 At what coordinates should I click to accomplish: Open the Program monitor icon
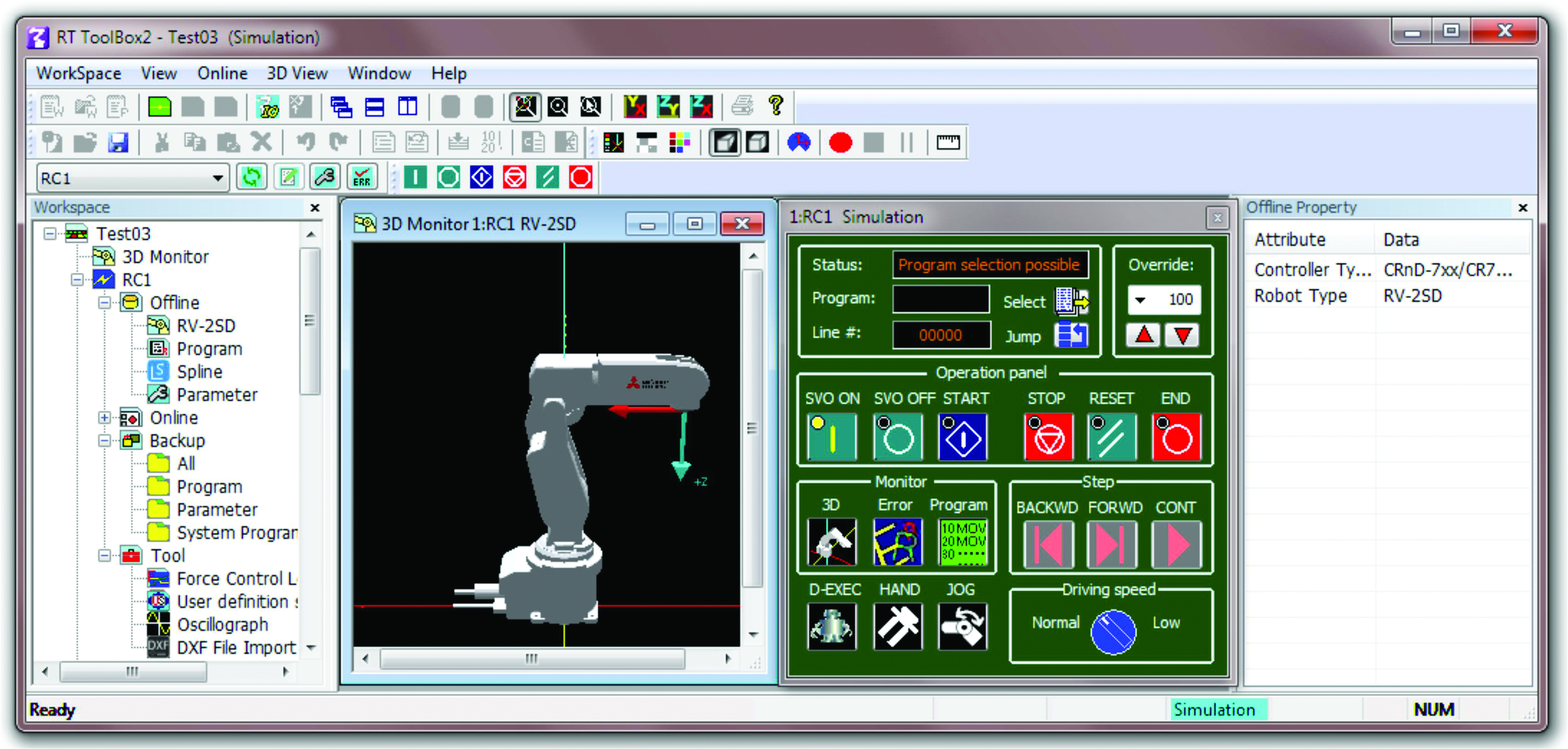(962, 542)
